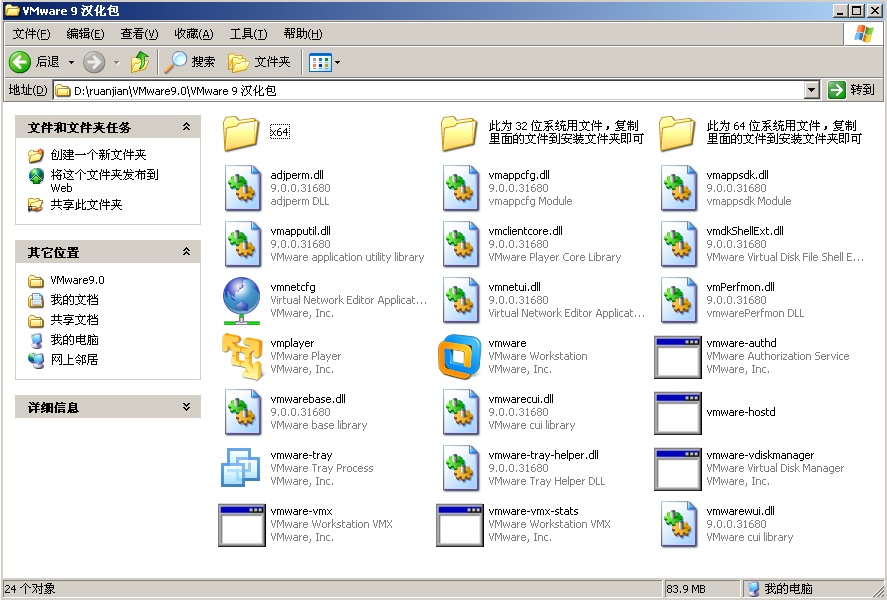
Task: Go up one folder level
Action: click(x=140, y=62)
